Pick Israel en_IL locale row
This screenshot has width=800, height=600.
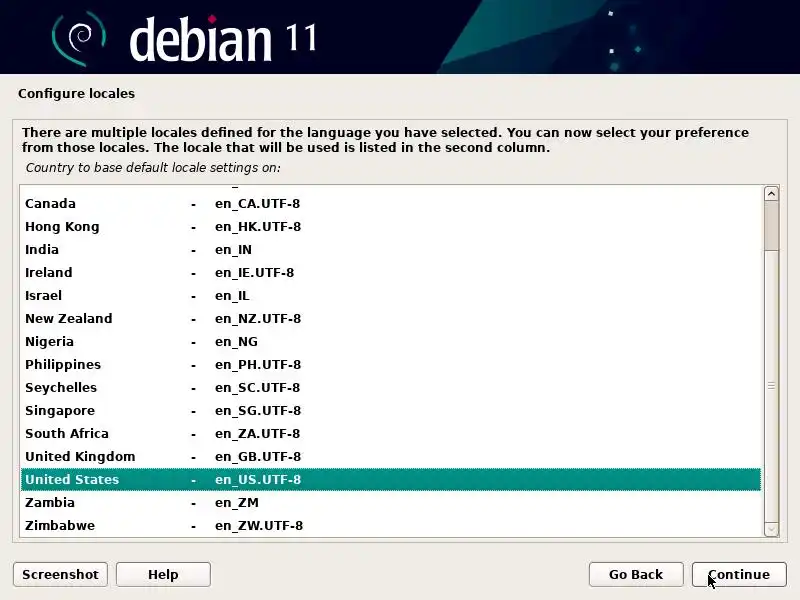391,295
